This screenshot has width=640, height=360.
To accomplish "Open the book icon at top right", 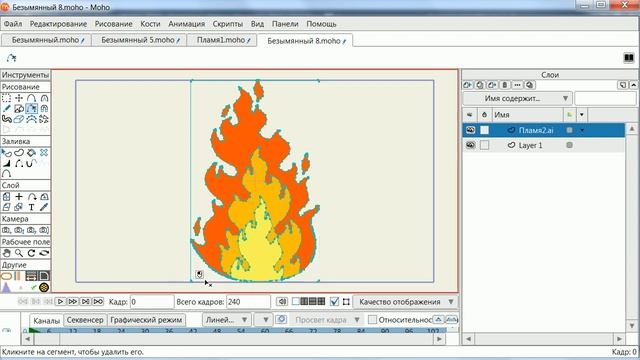I will click(x=629, y=58).
